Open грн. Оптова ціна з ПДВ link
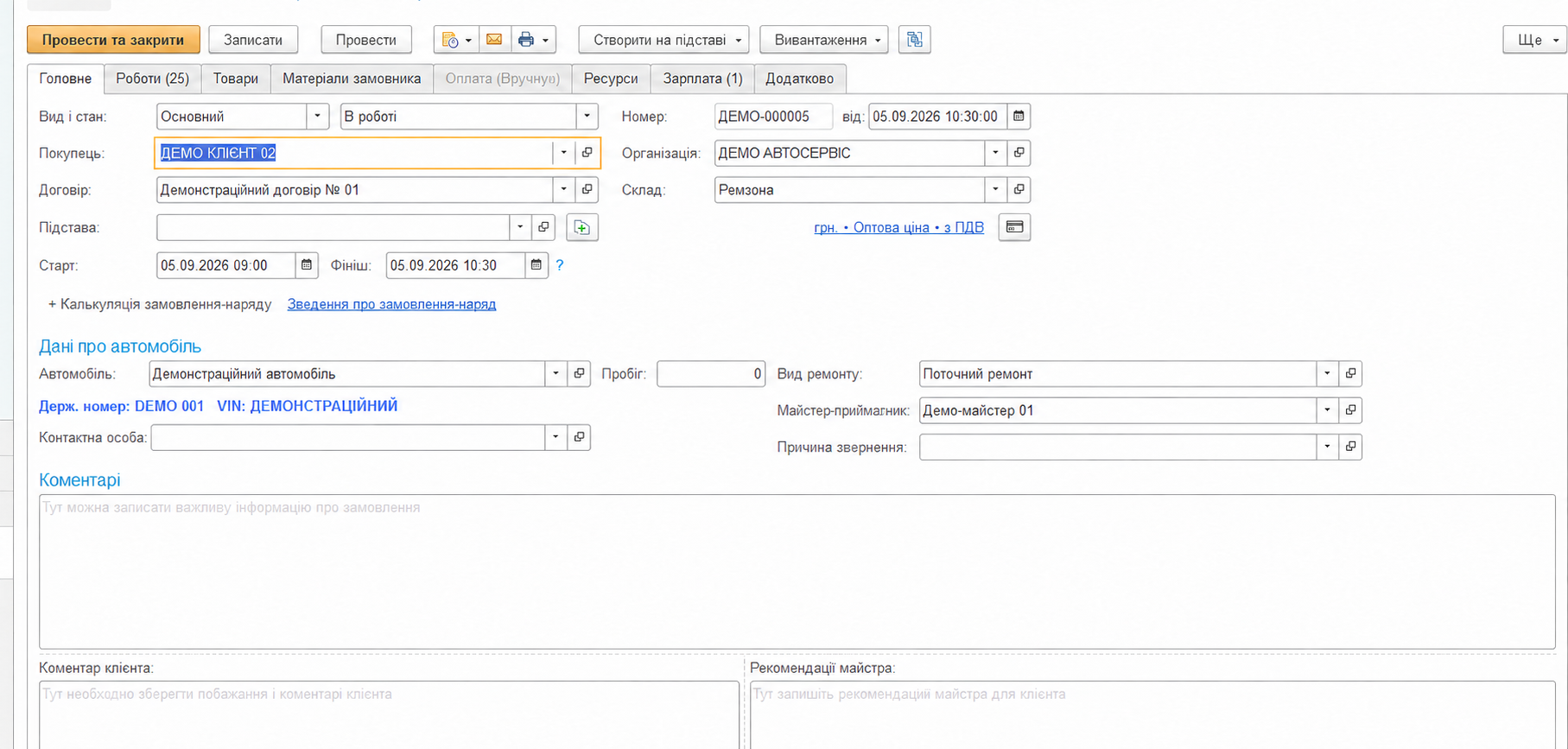Screen dimensions: 1568x749 pos(899,227)
